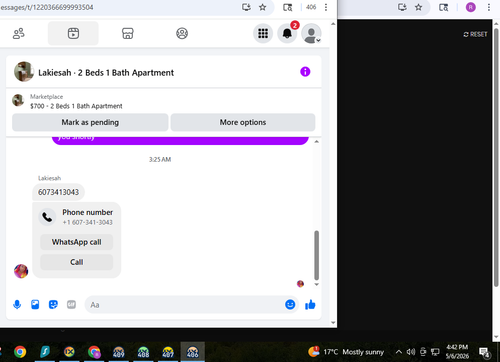
Task: Bookmark page star in back window
Action: [419, 7]
